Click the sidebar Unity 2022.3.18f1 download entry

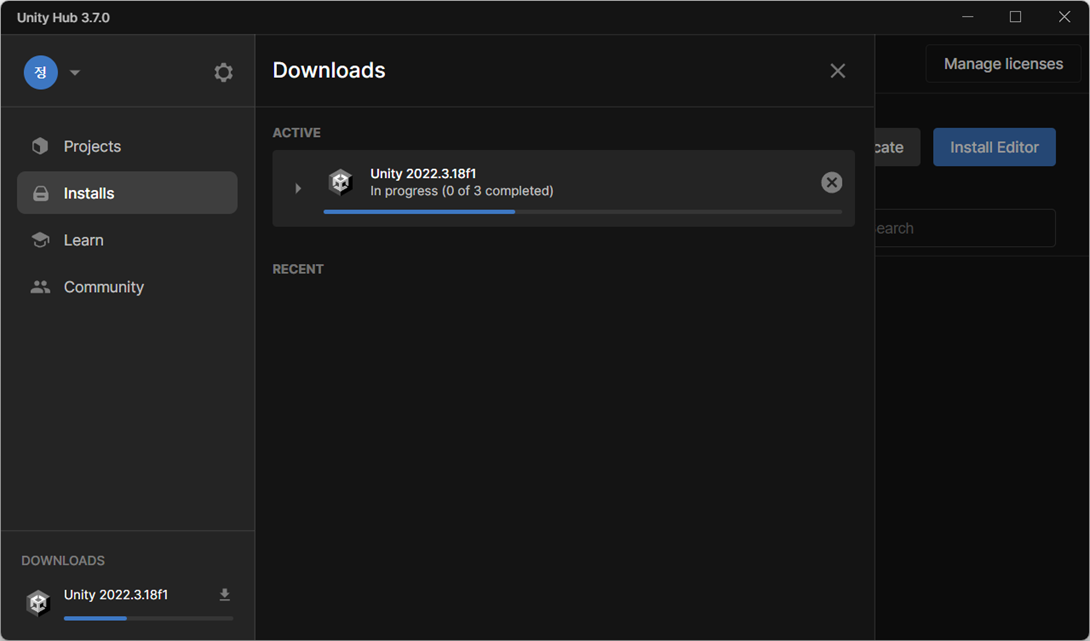[129, 603]
